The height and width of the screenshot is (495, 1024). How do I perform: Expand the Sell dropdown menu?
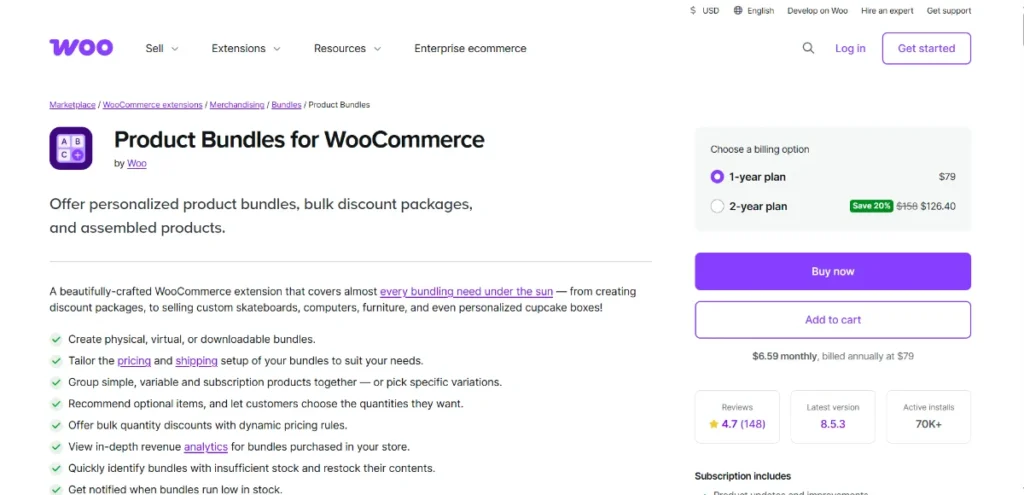[x=162, y=48]
